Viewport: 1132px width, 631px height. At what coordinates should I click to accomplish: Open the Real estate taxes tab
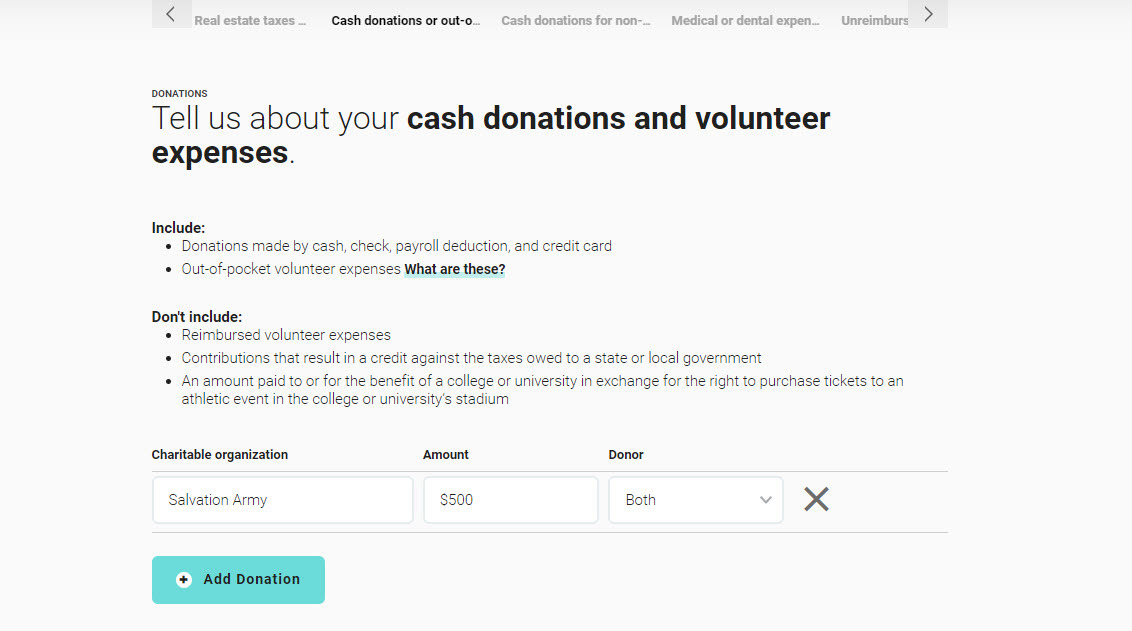pos(250,21)
